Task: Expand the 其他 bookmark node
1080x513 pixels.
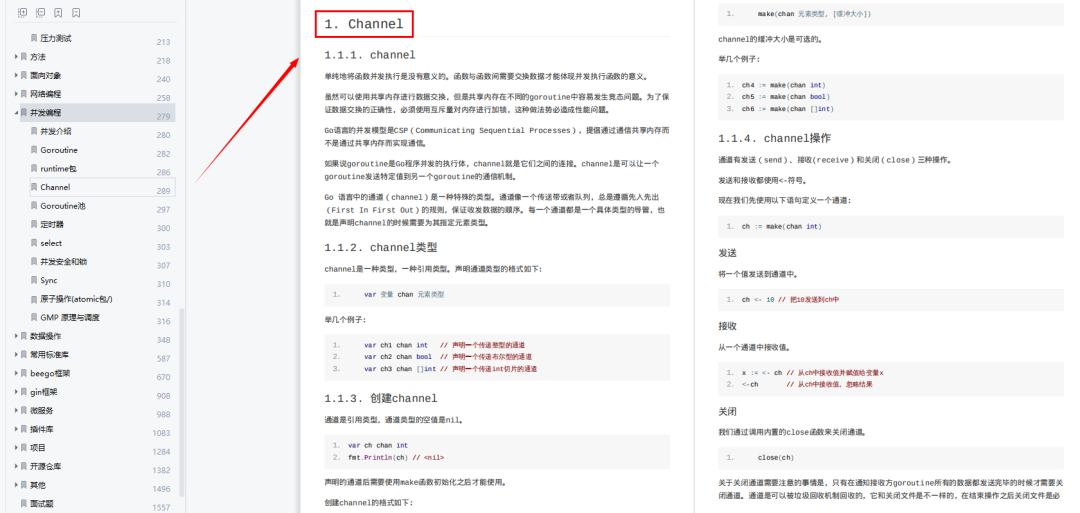Action: point(16,485)
